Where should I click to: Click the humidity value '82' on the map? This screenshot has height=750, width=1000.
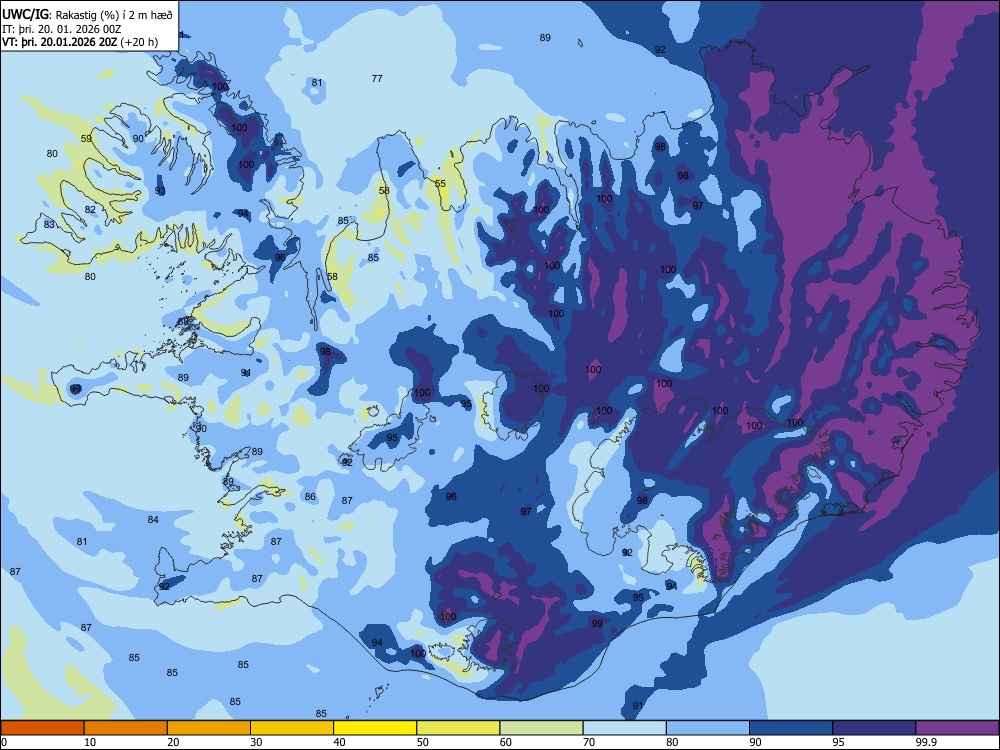point(90,209)
